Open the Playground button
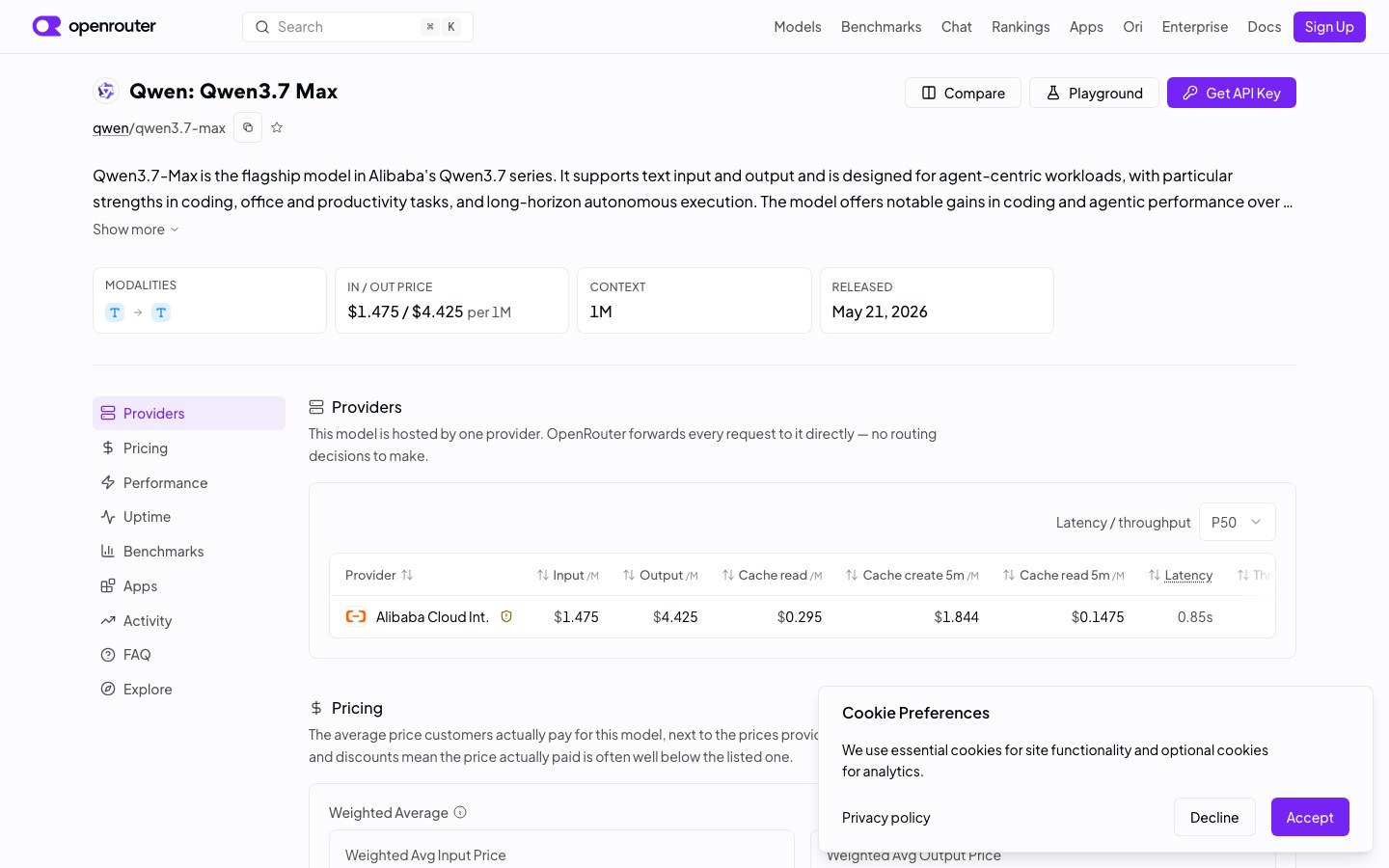The width and height of the screenshot is (1389, 868). click(1094, 93)
